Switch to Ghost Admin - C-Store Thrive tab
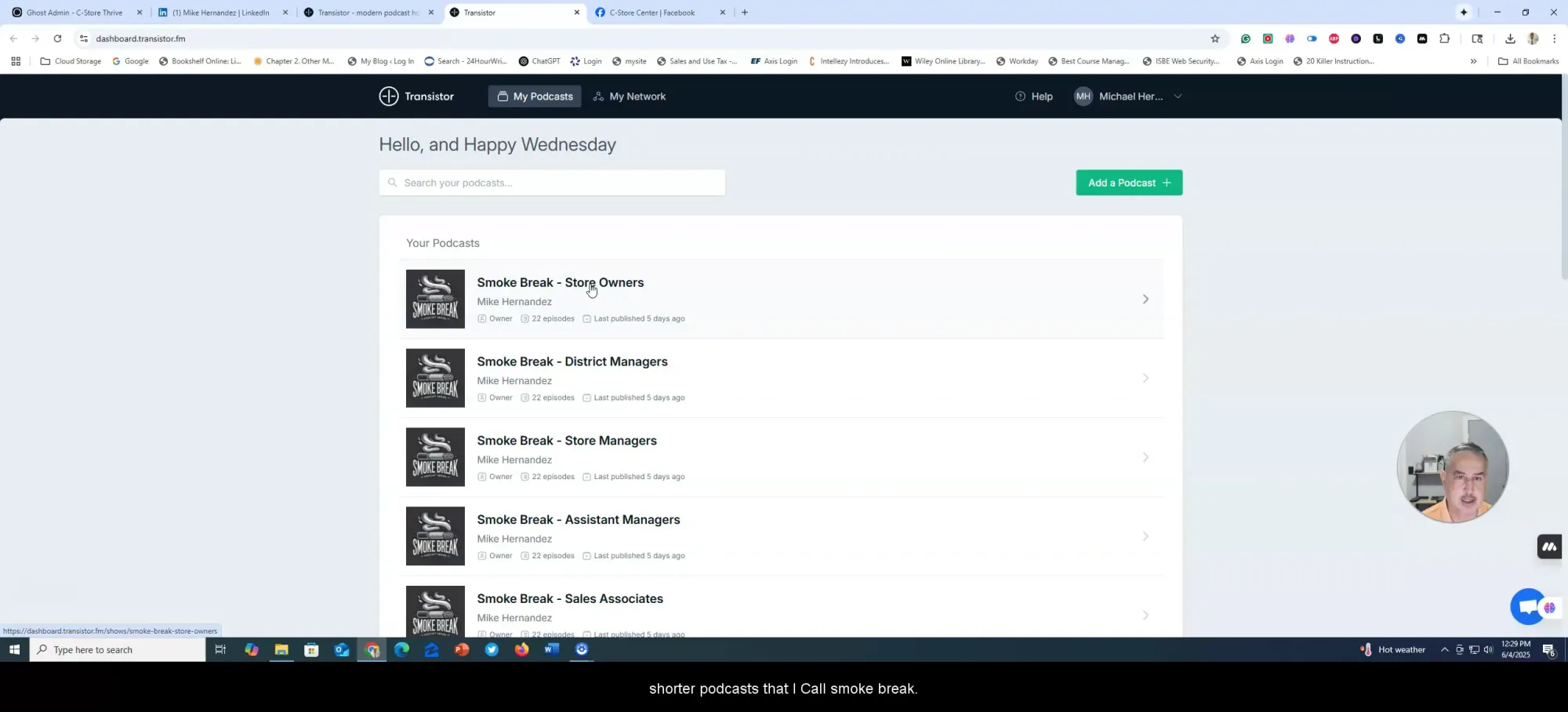 [x=74, y=13]
